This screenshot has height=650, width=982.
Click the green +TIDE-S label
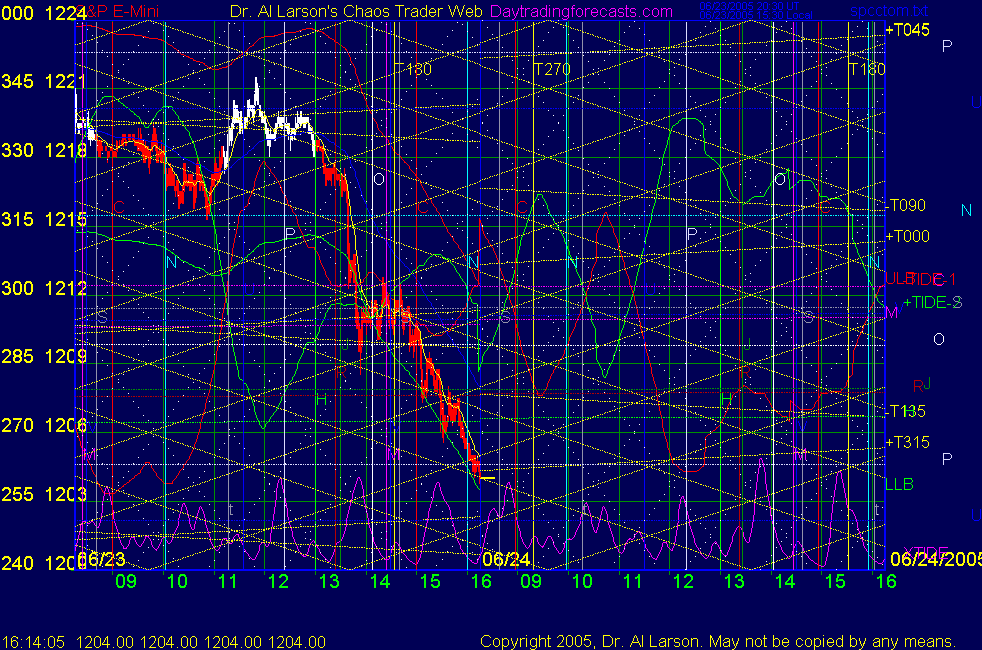click(x=932, y=302)
